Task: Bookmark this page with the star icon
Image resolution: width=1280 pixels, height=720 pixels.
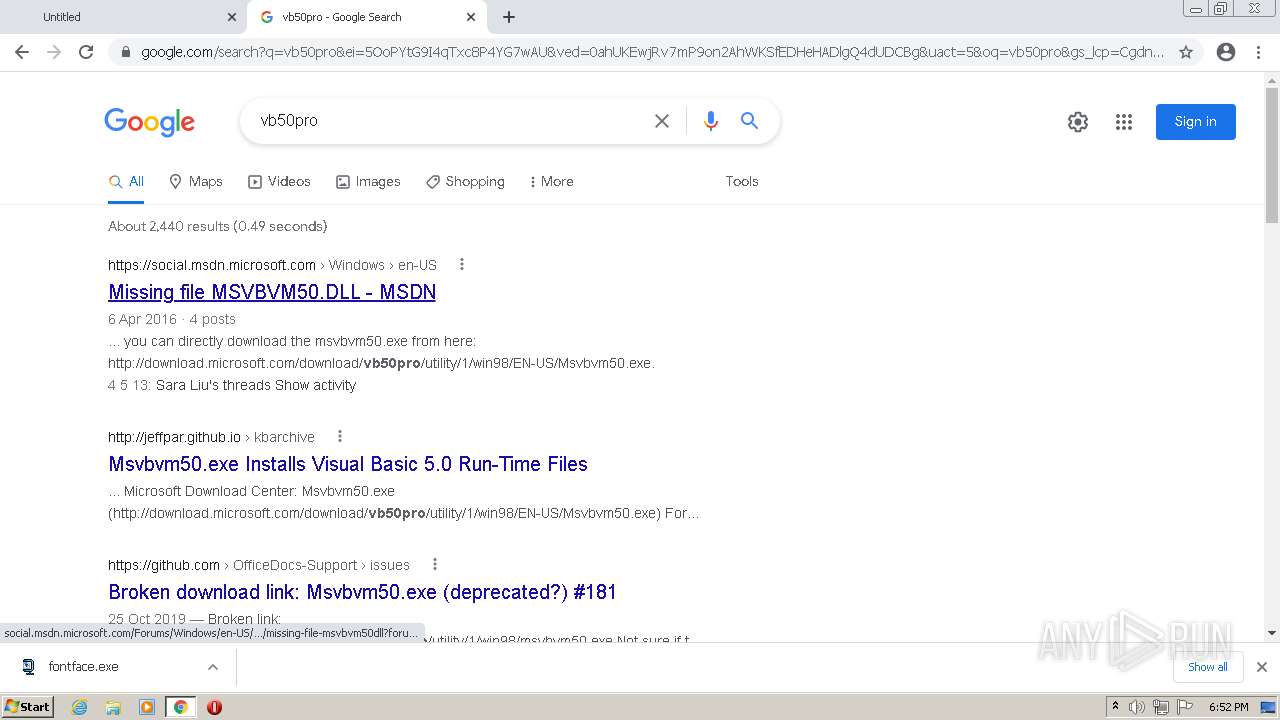Action: tap(1186, 52)
